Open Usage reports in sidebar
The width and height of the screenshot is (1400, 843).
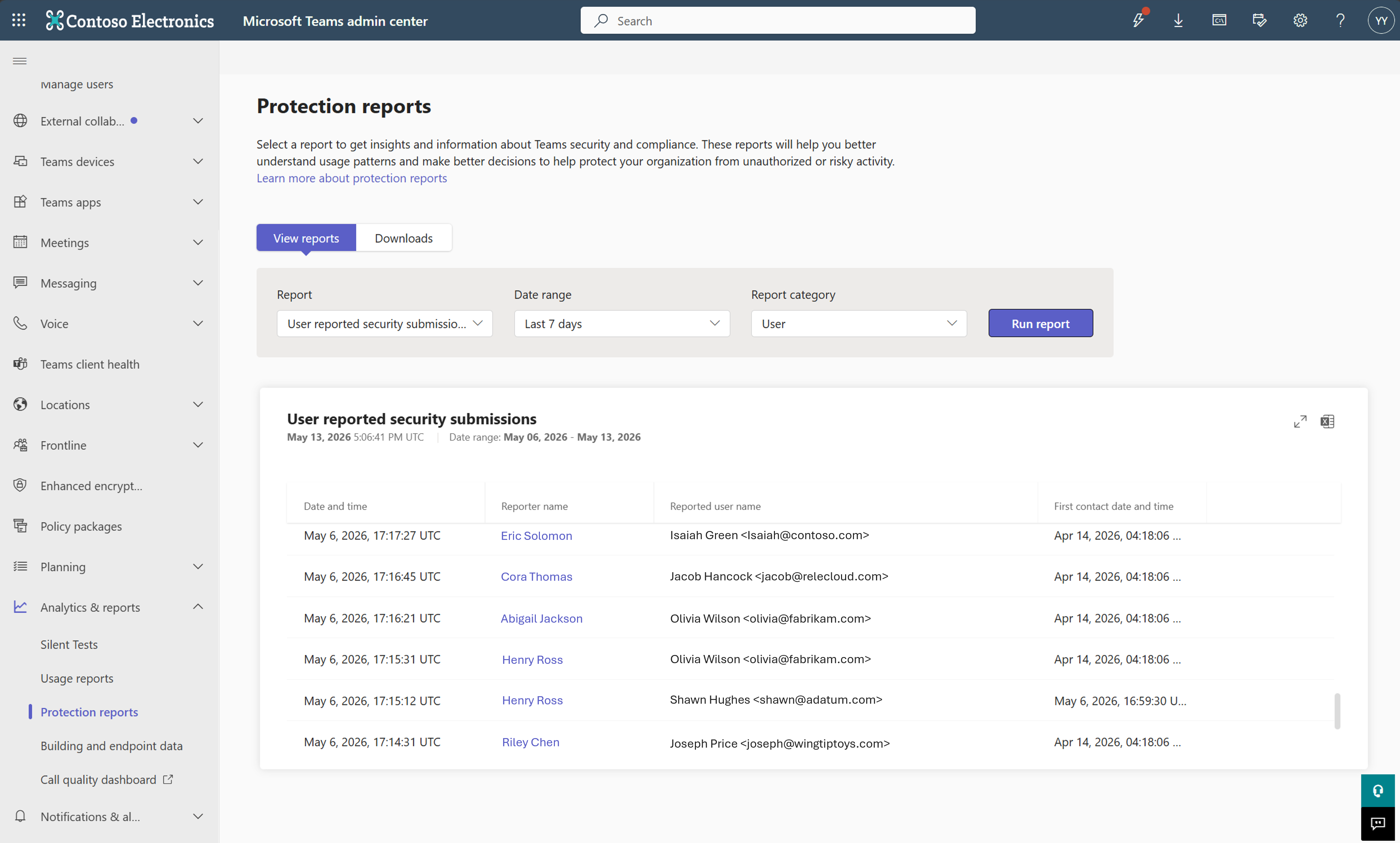coord(77,678)
